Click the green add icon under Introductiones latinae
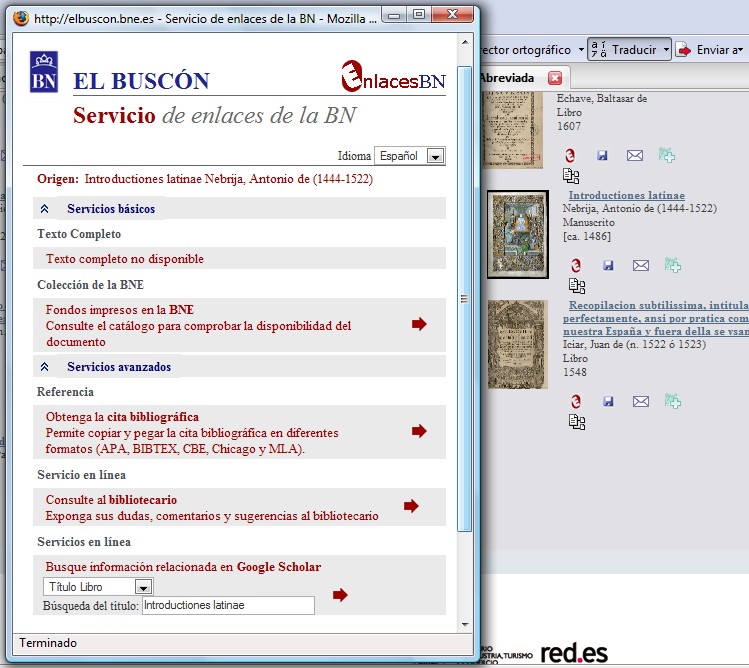 click(673, 265)
